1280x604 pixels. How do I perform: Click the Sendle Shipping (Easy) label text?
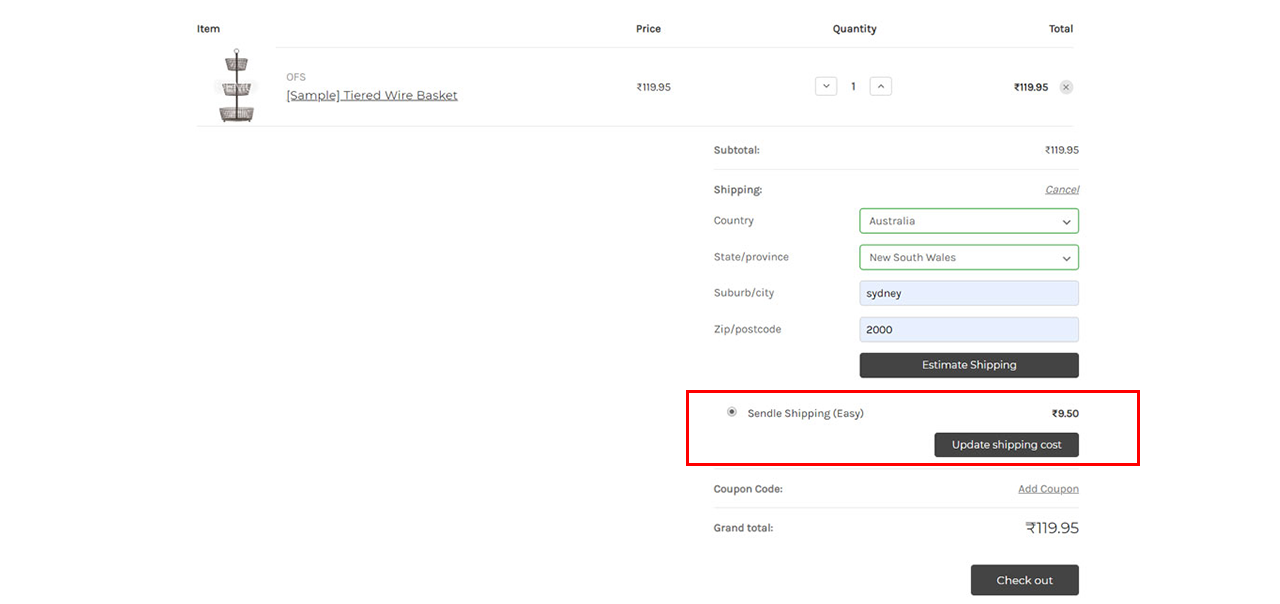tap(805, 414)
